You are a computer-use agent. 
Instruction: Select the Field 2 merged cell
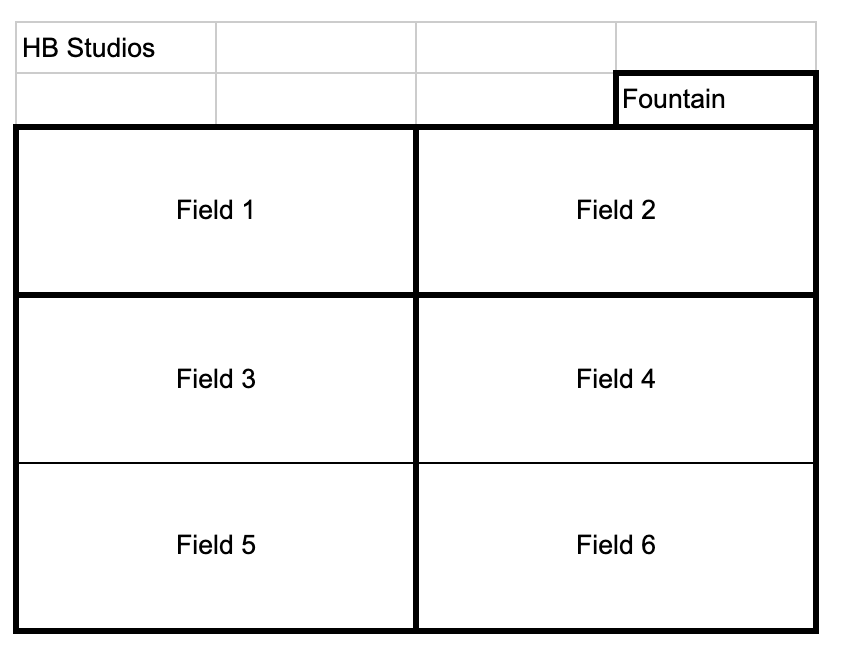[x=615, y=211]
